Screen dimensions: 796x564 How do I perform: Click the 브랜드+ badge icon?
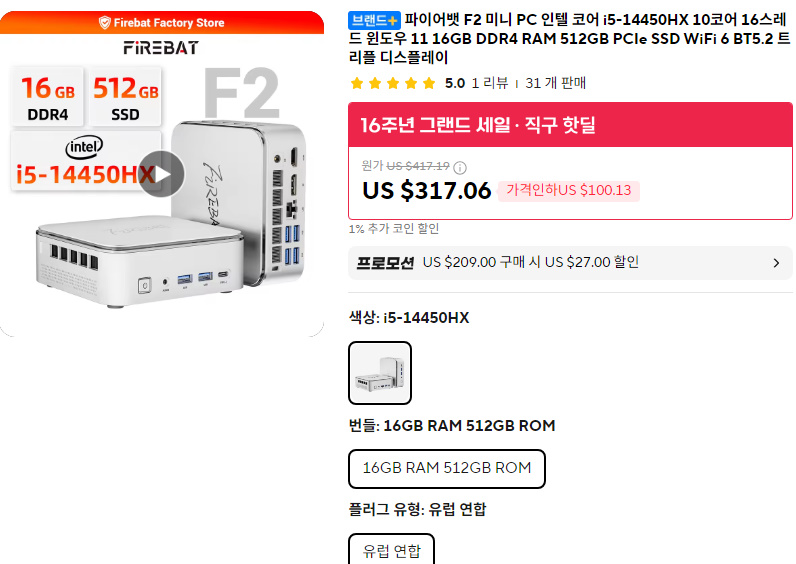374,20
